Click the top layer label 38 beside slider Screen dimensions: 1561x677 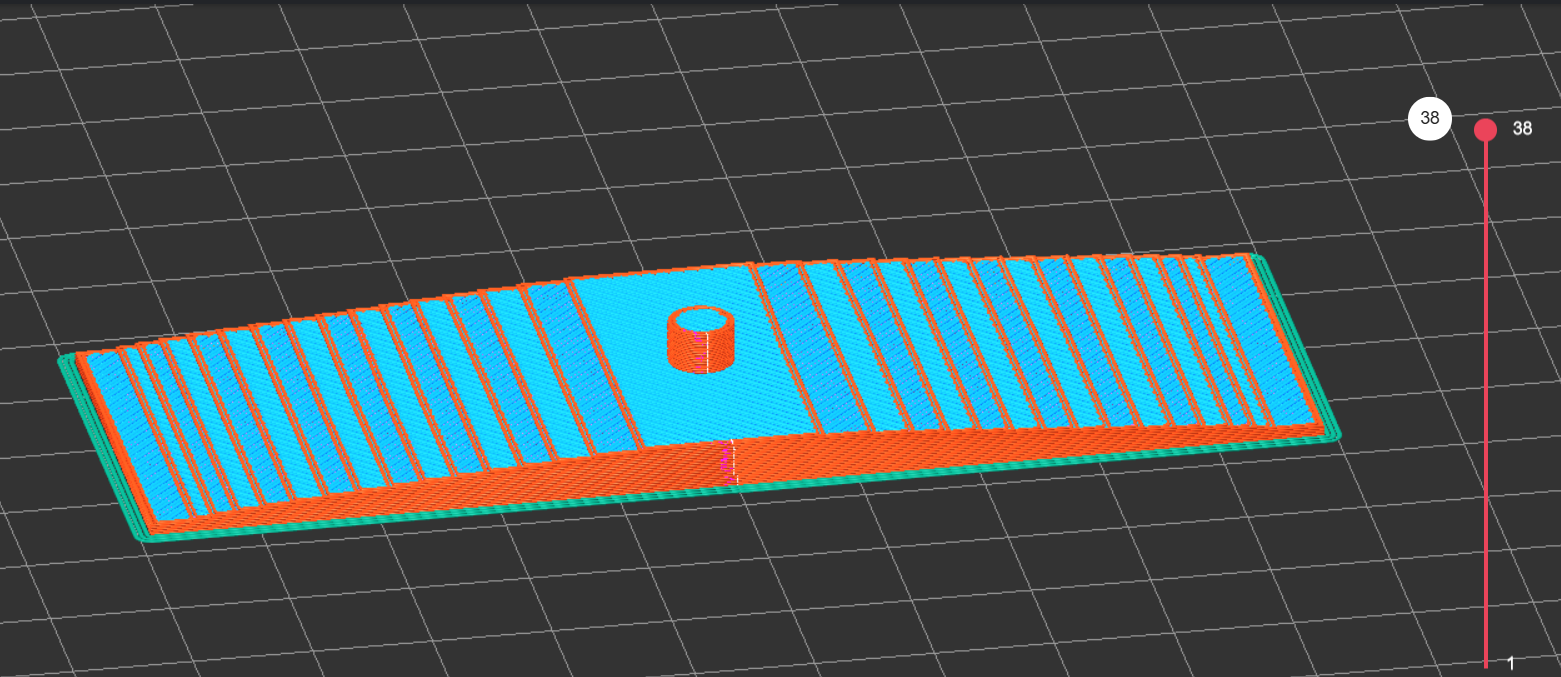click(1522, 128)
